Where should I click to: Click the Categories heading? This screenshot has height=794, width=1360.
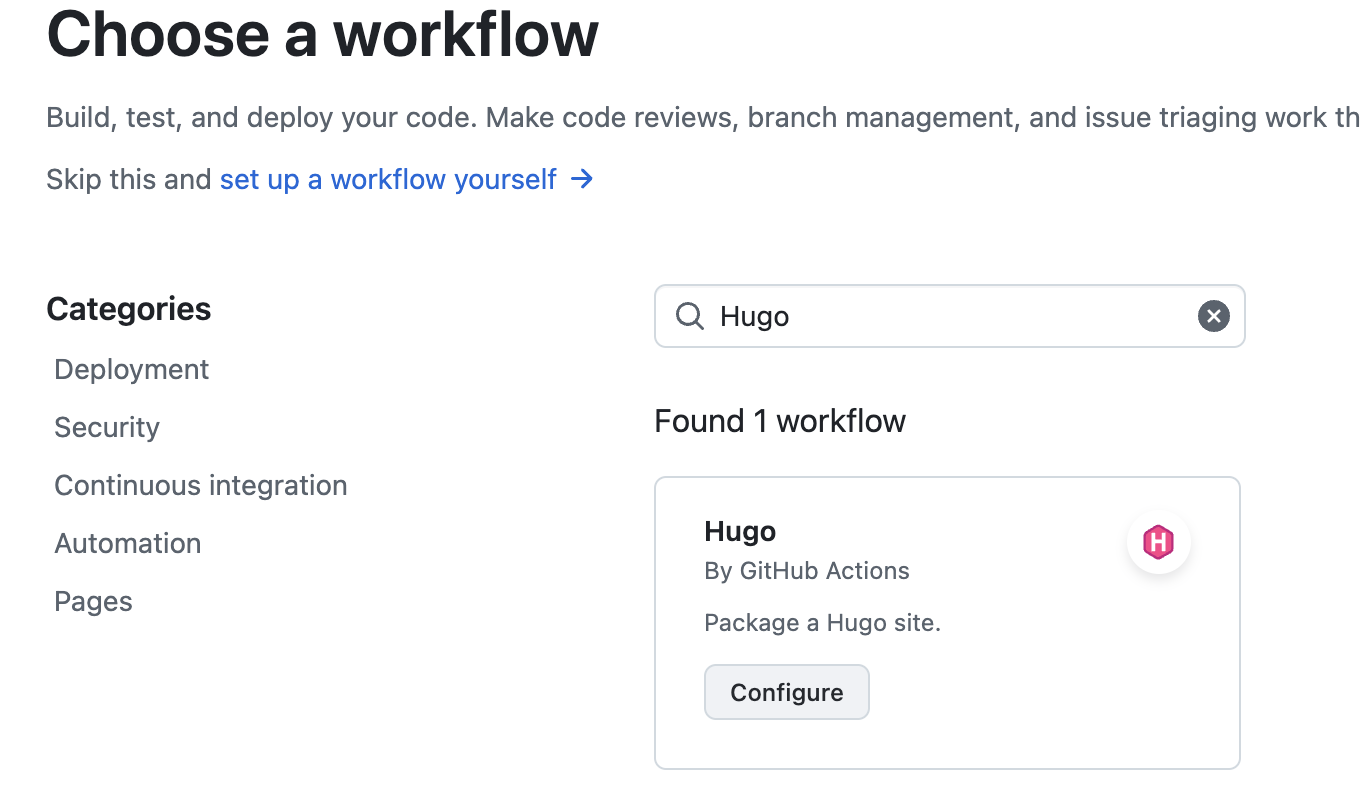tap(129, 309)
